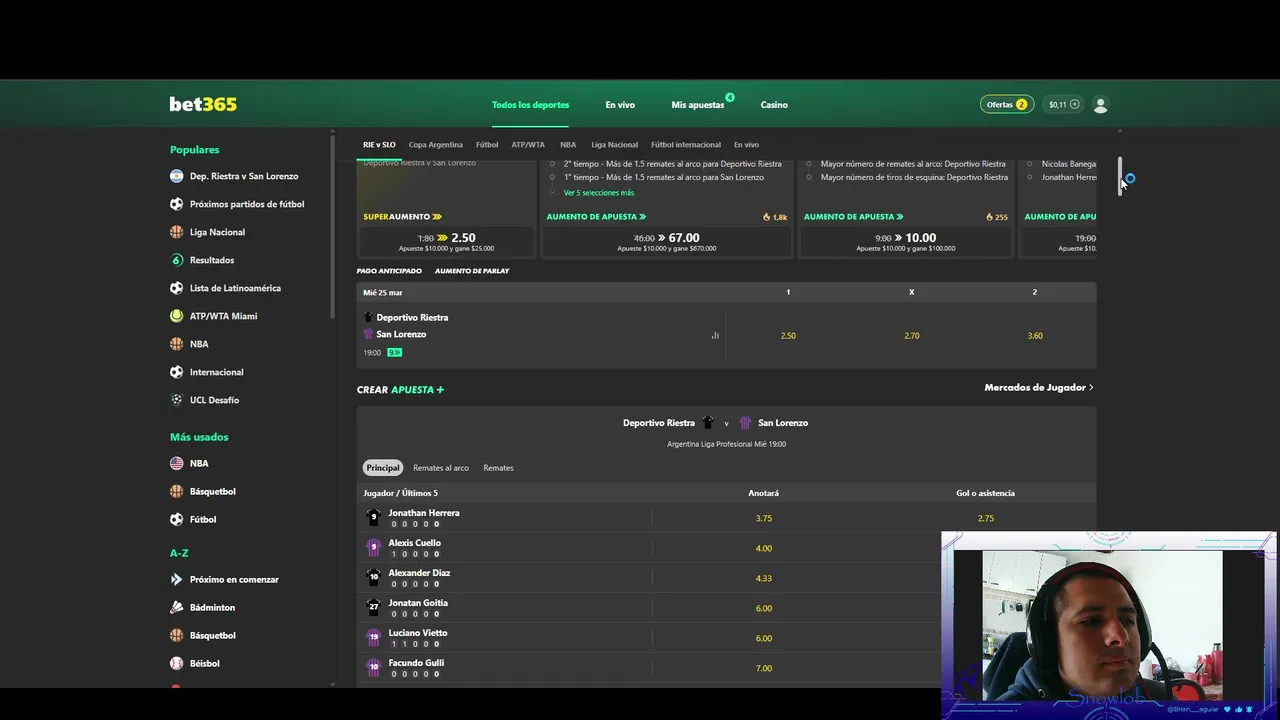Image resolution: width=1280 pixels, height=720 pixels.
Task: Bet on draw at 2.70
Action: [x=911, y=336]
